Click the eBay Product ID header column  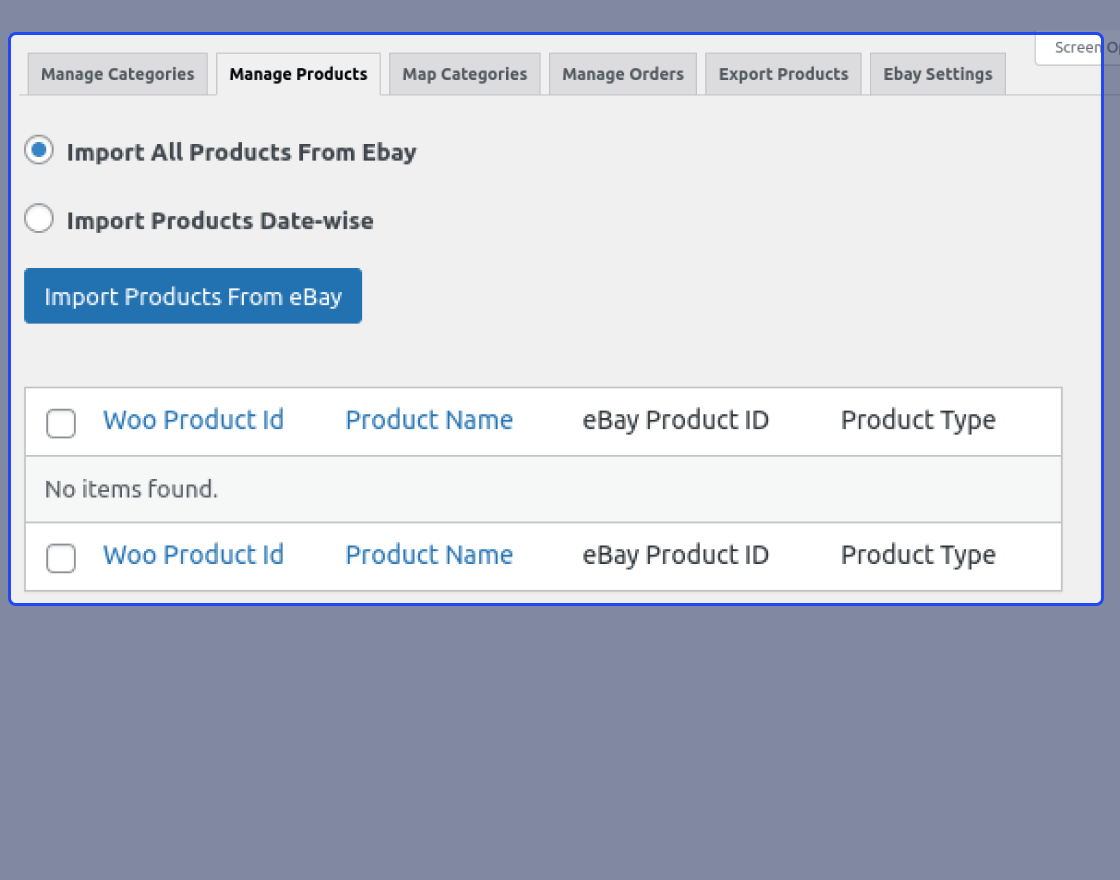[675, 420]
